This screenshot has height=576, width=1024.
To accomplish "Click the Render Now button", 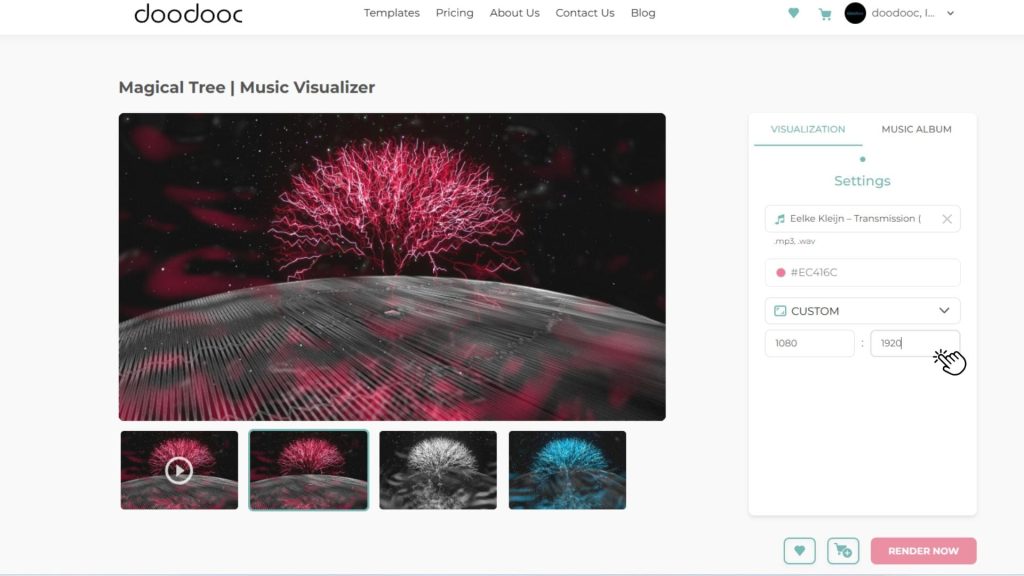I will [923, 550].
